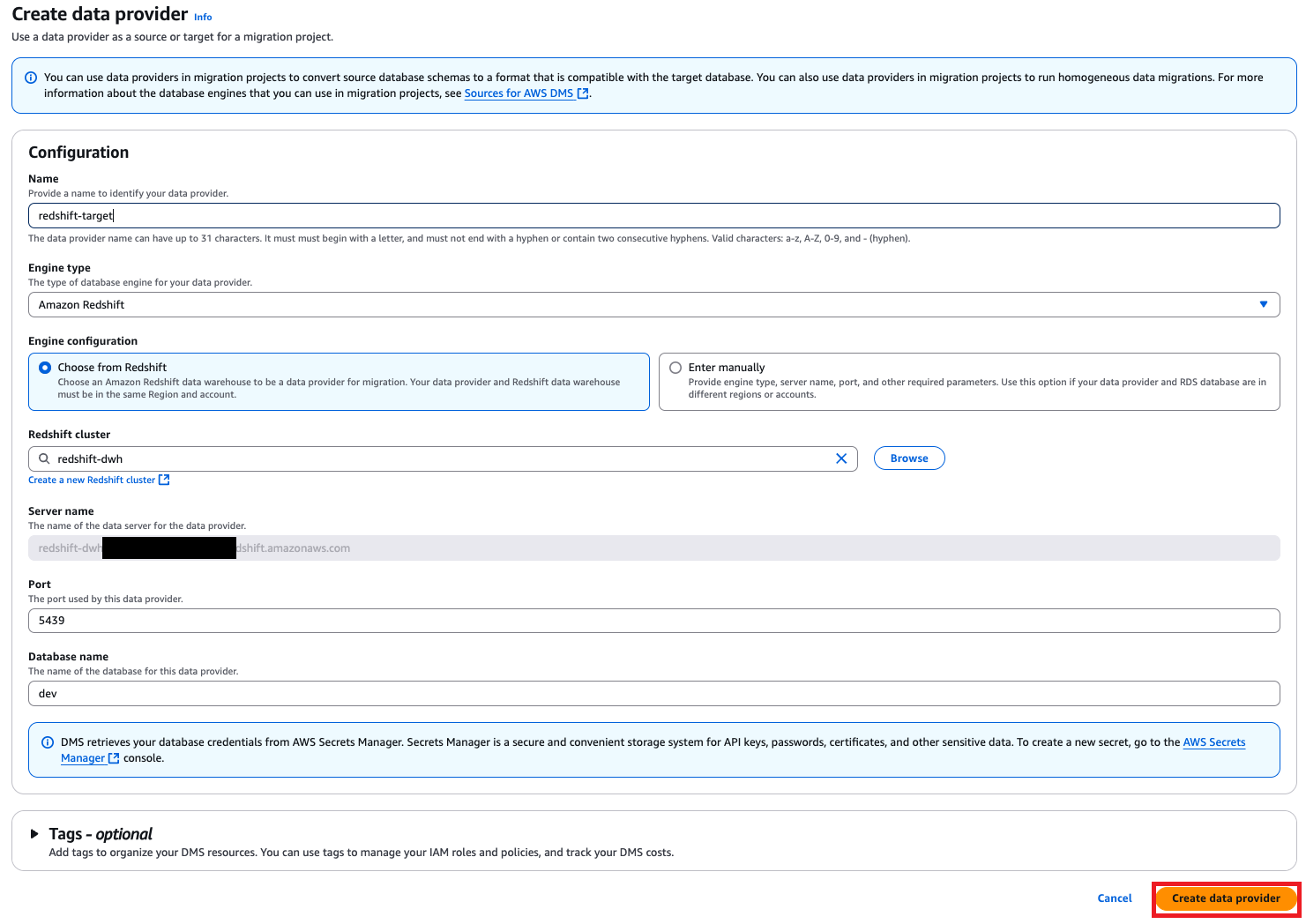
Task: Click into the Name input field
Action: [x=653, y=216]
